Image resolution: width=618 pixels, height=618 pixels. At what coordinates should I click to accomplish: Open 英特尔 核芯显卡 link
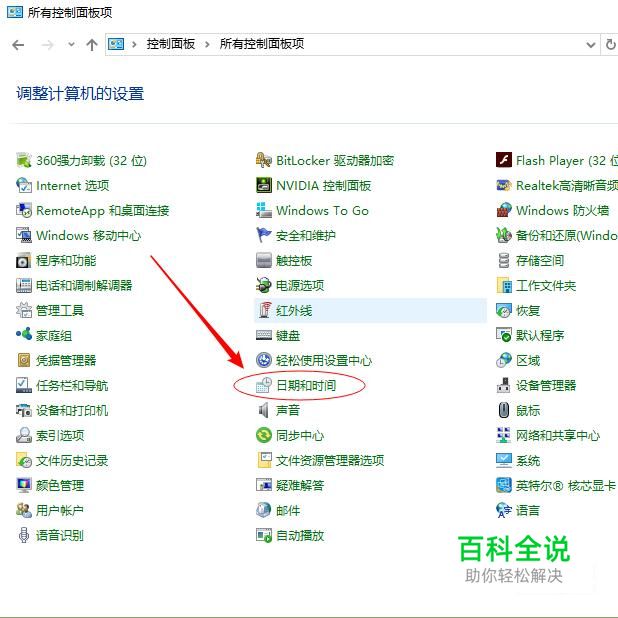[x=566, y=485]
